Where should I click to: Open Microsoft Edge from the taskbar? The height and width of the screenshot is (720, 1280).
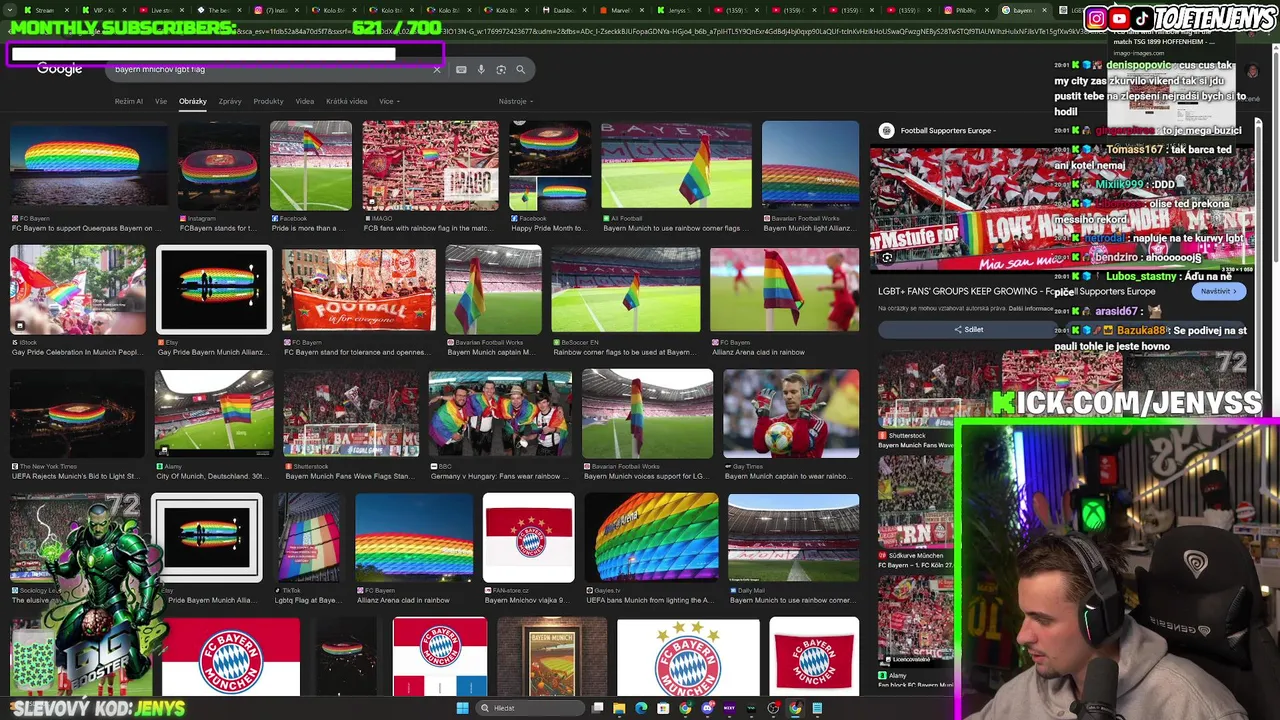[641, 708]
